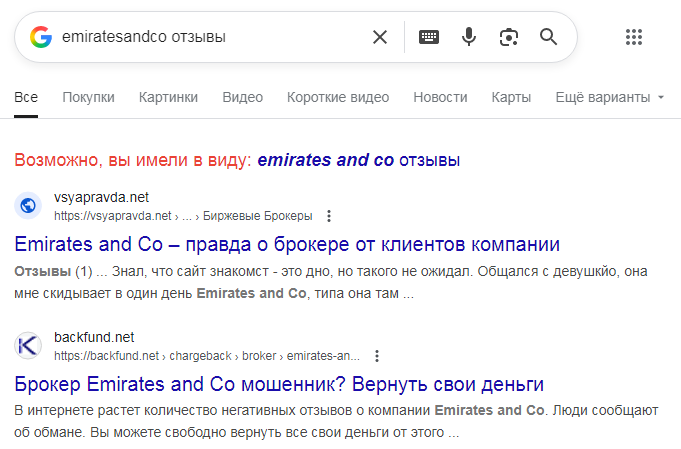Open more options for vsyapravda.net result
Image resolution: width=681 pixels, height=449 pixels.
329,216
